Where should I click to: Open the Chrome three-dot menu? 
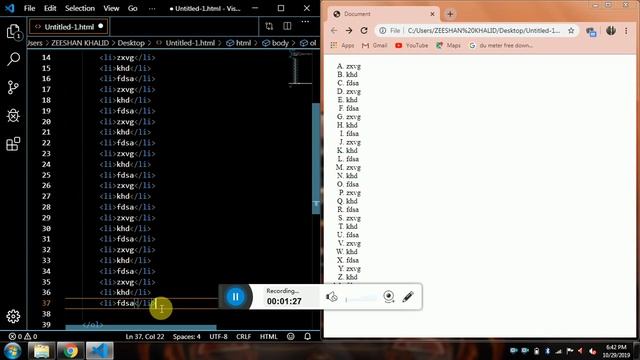pos(626,31)
